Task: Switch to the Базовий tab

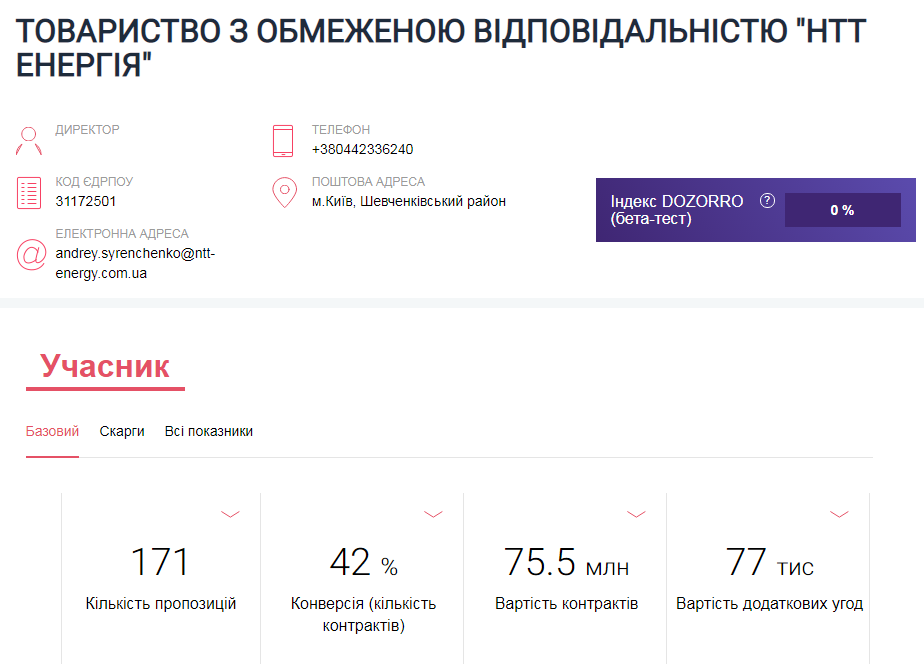Action: click(x=52, y=432)
